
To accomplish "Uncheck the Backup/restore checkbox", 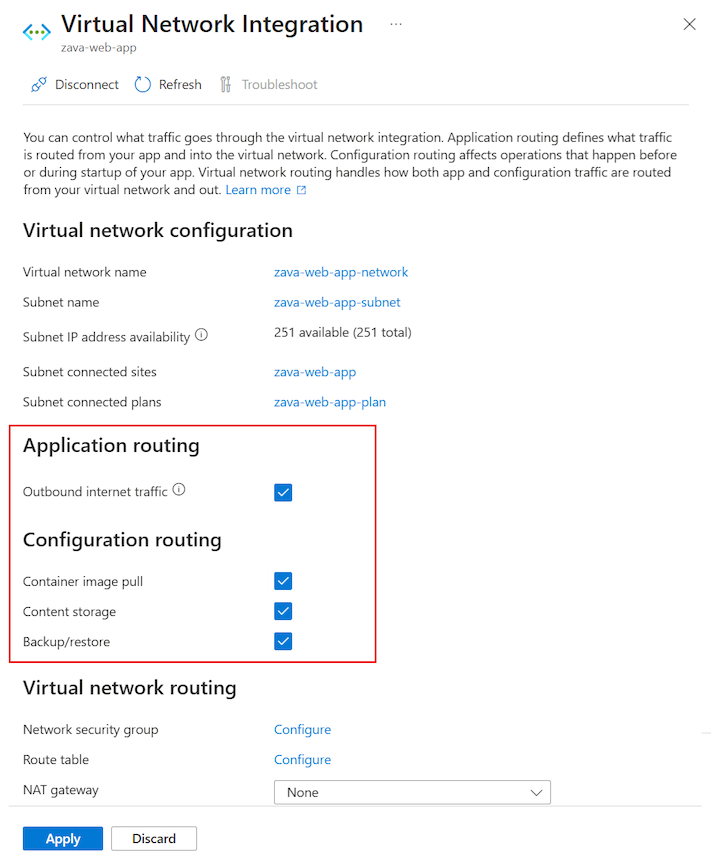I will pyautogui.click(x=283, y=641).
